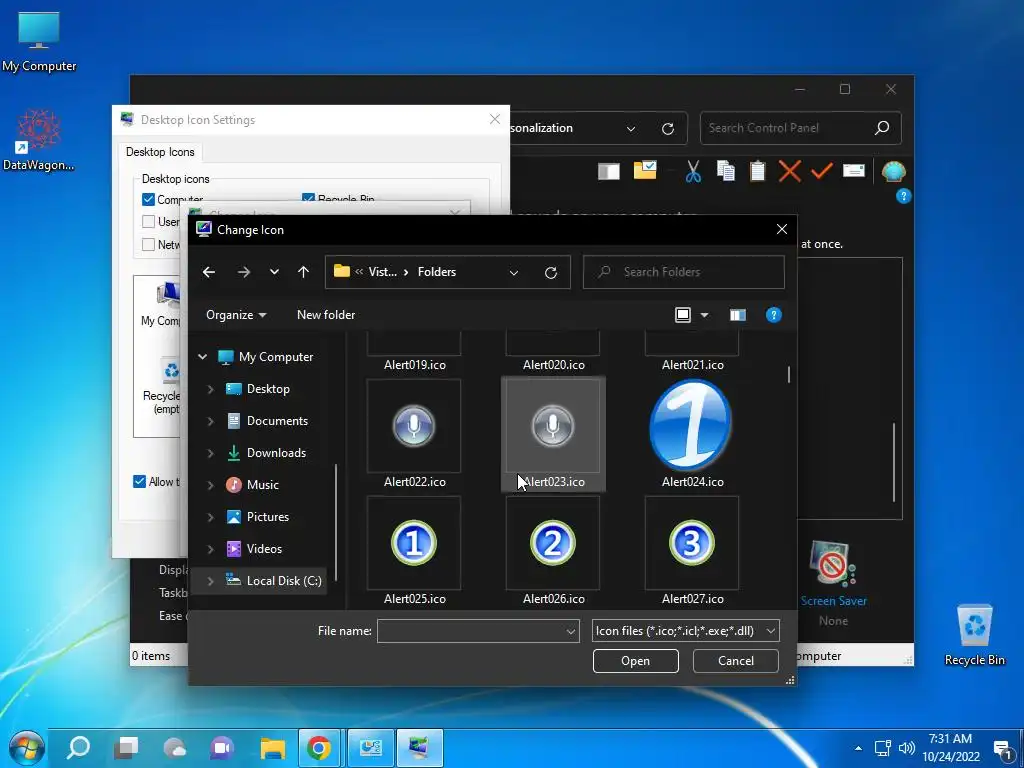1024x768 pixels.
Task: Expand the Documents tree node
Action: pyautogui.click(x=210, y=421)
